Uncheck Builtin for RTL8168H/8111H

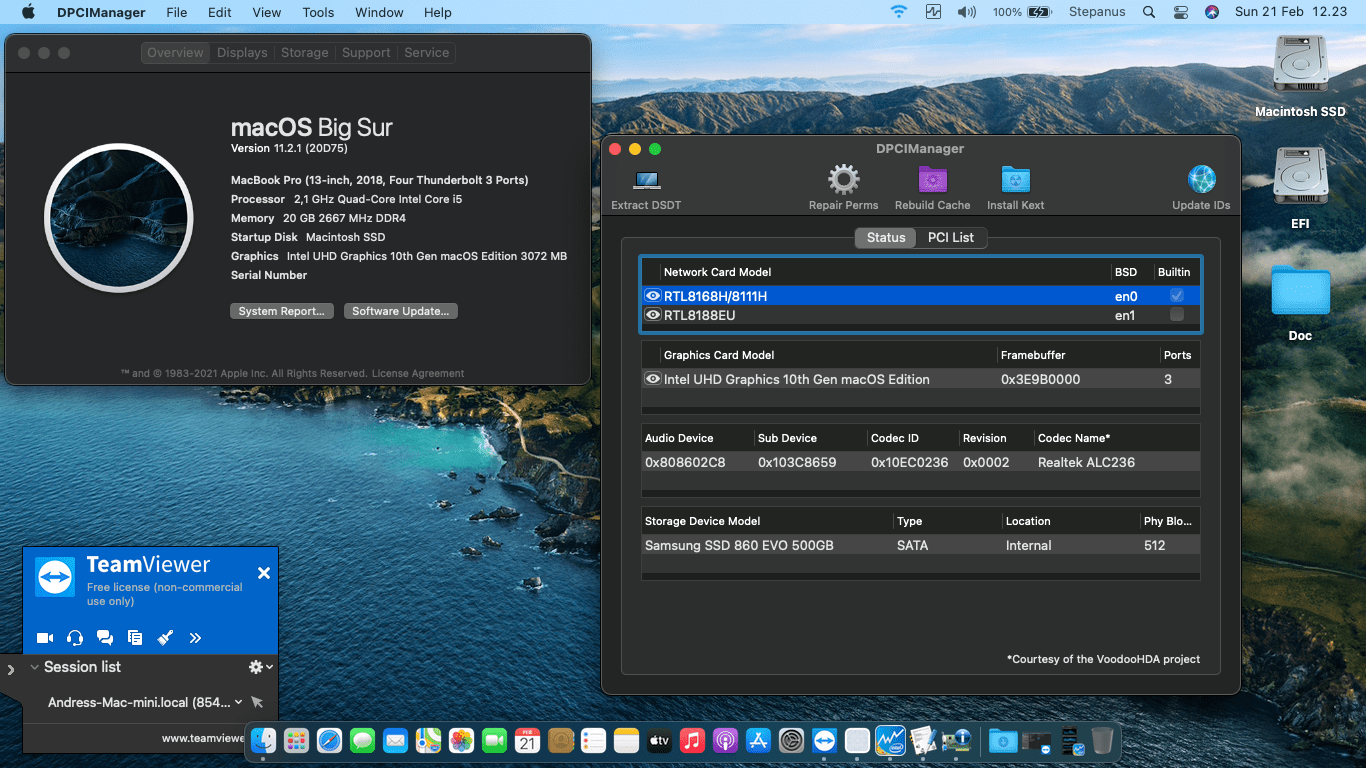click(1177, 295)
